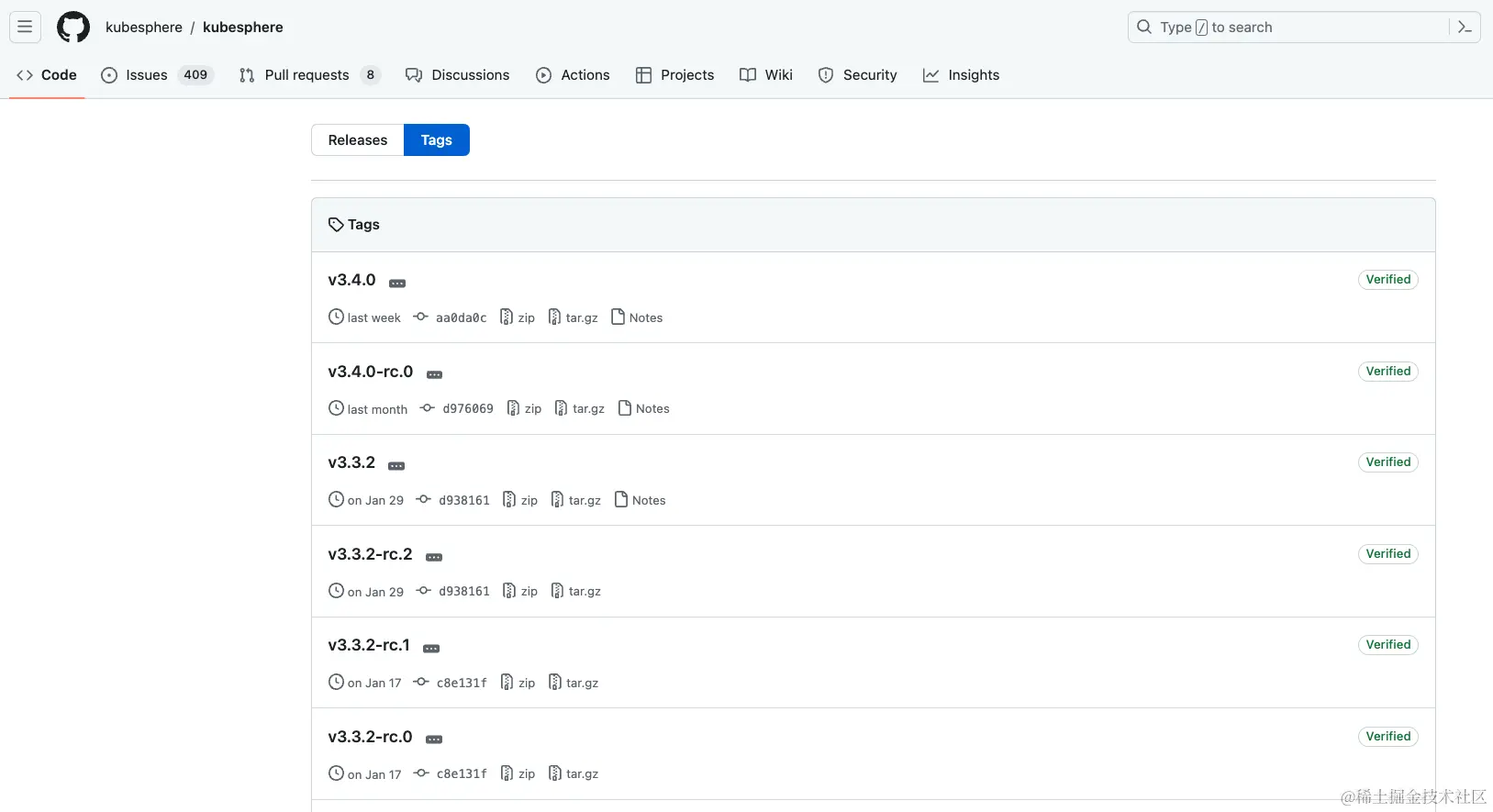Image resolution: width=1493 pixels, height=812 pixels.
Task: Open the kubesphere repository link
Action: (243, 28)
